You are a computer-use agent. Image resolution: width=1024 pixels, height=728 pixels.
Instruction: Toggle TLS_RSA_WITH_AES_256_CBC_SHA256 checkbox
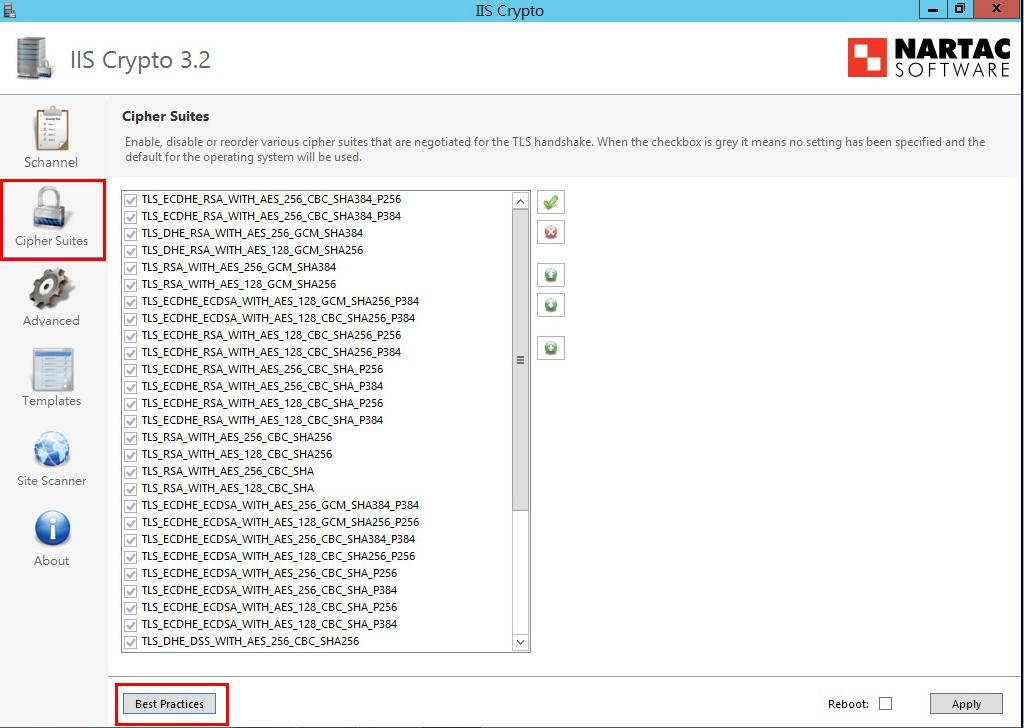[131, 437]
